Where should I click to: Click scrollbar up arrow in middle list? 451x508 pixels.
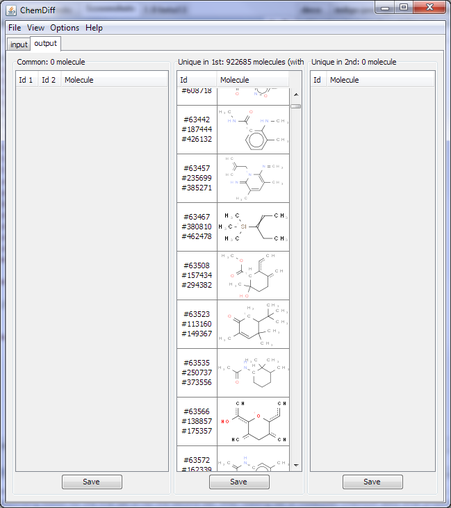point(296,95)
